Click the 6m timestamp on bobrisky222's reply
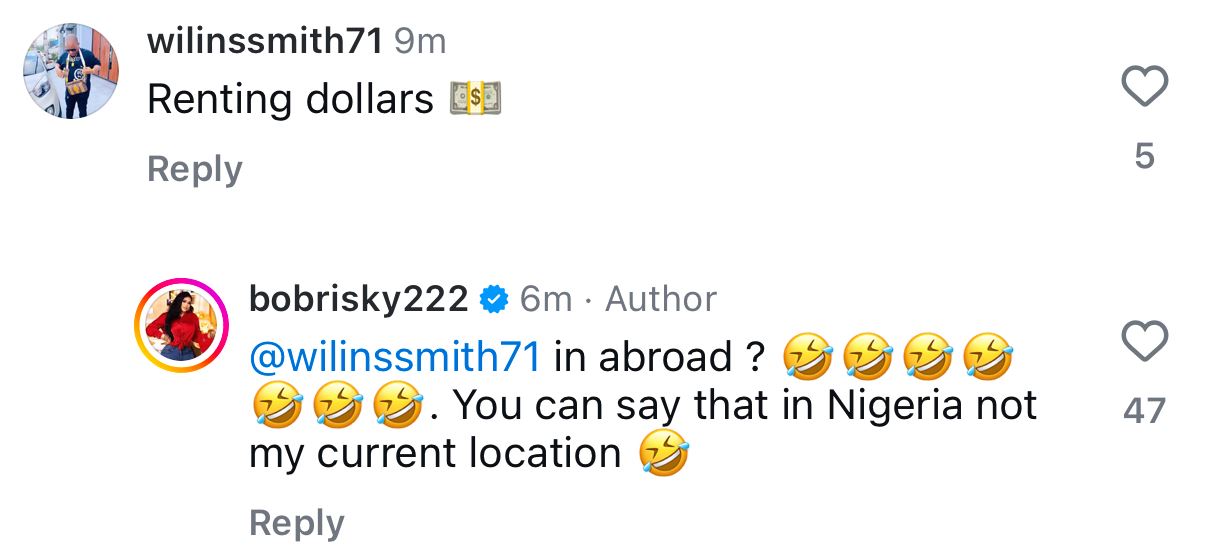The width and height of the screenshot is (1208, 558). click(x=546, y=299)
